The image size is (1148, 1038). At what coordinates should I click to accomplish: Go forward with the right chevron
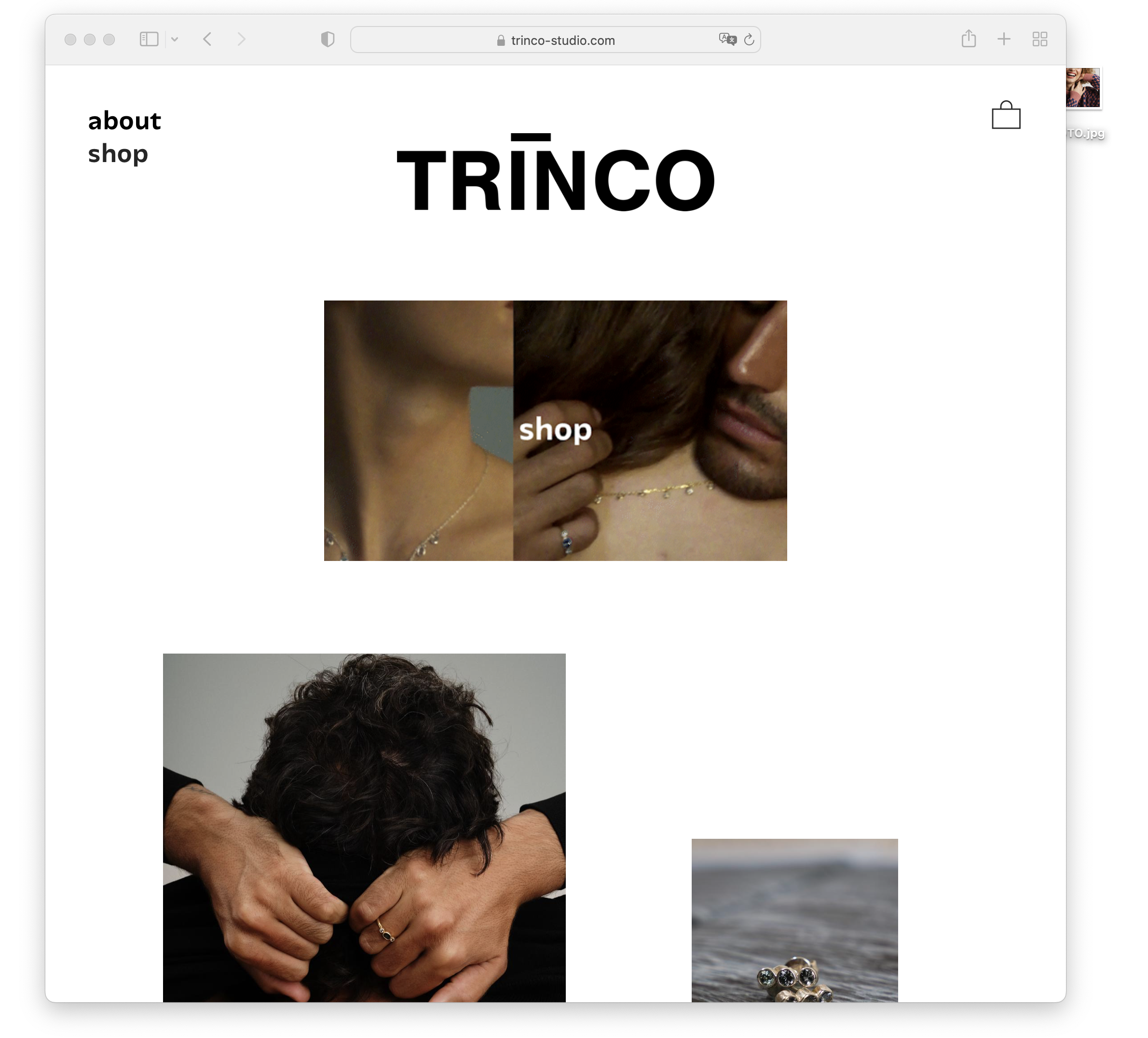[x=242, y=39]
